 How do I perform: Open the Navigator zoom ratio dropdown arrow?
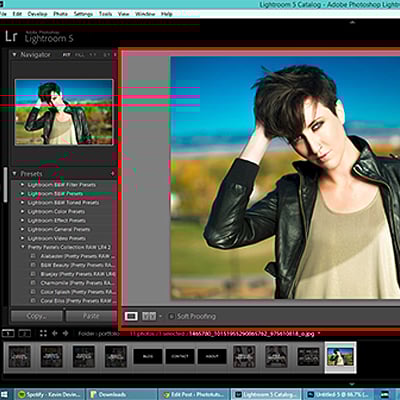115,55
